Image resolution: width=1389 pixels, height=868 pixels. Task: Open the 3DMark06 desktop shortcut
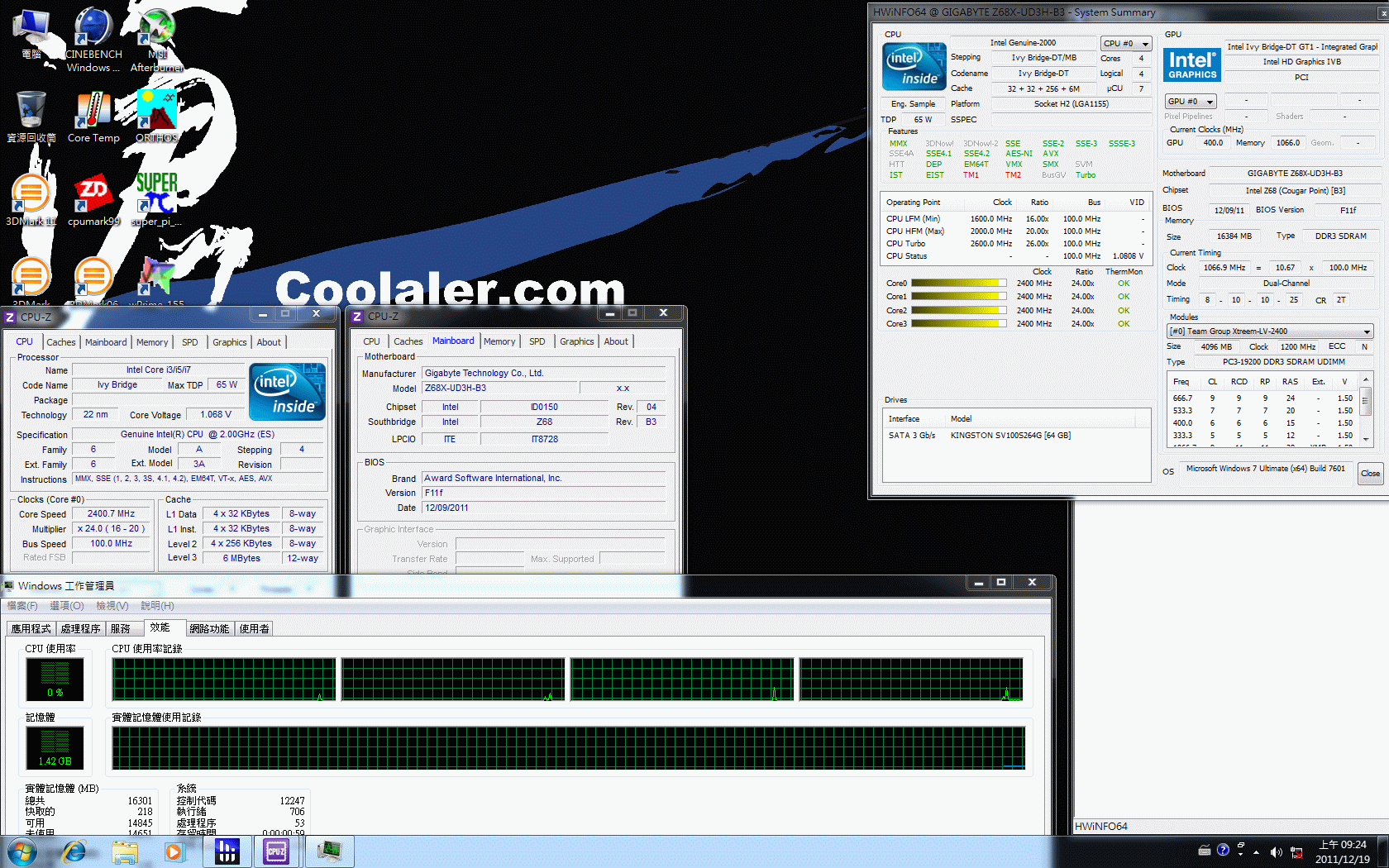click(93, 281)
